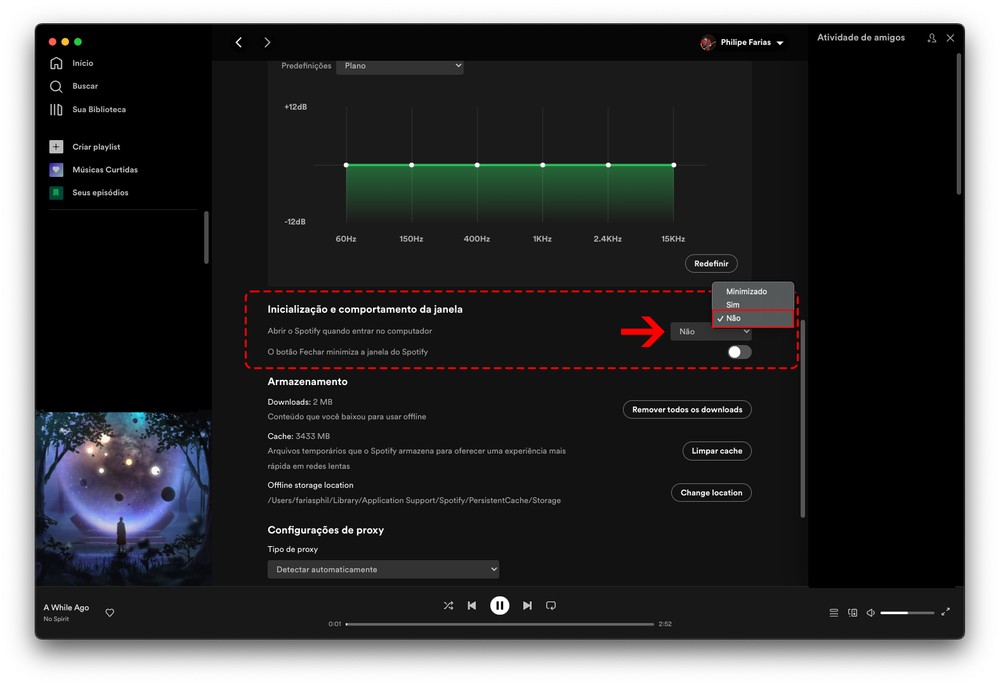Click the heart icon next to A While Ago
Image resolution: width=1000 pixels, height=686 pixels.
pyautogui.click(x=110, y=613)
